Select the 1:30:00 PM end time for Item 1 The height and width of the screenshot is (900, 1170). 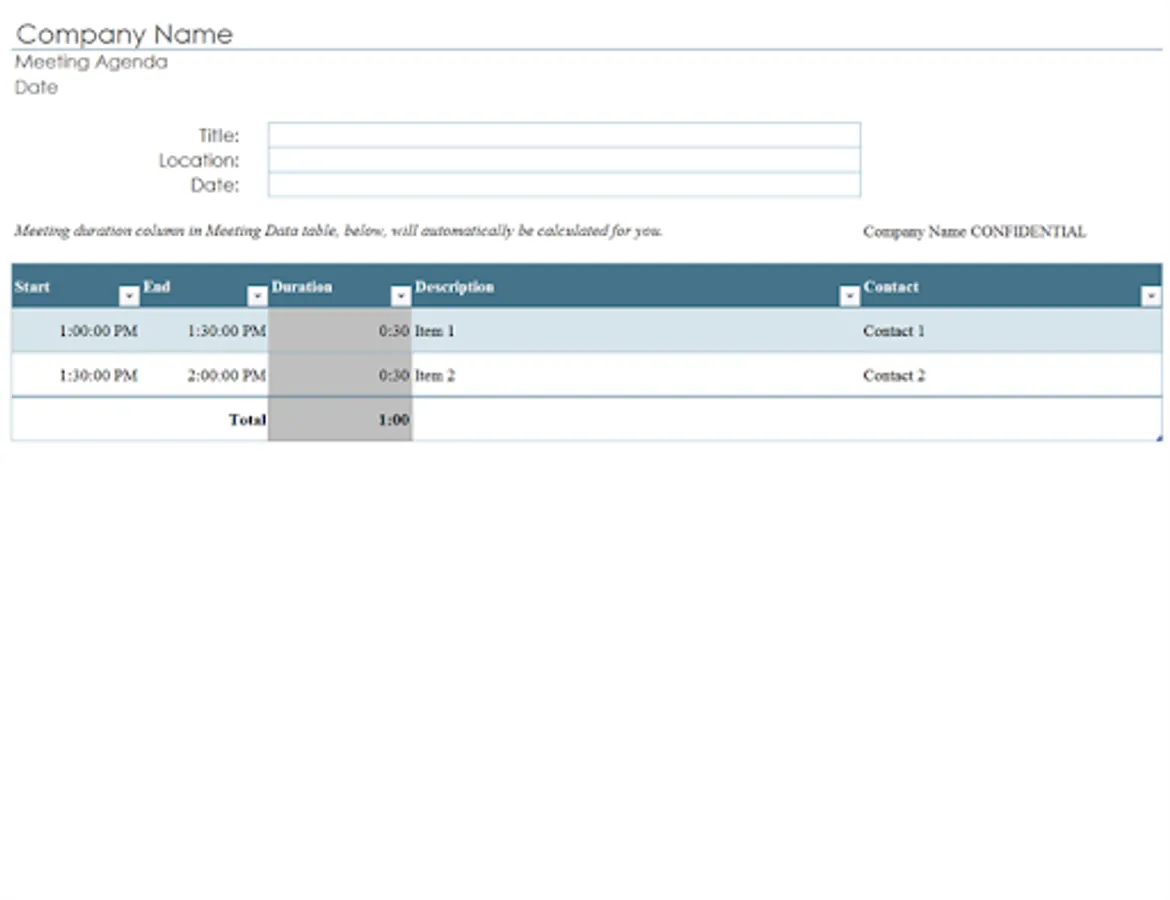[x=204, y=331]
